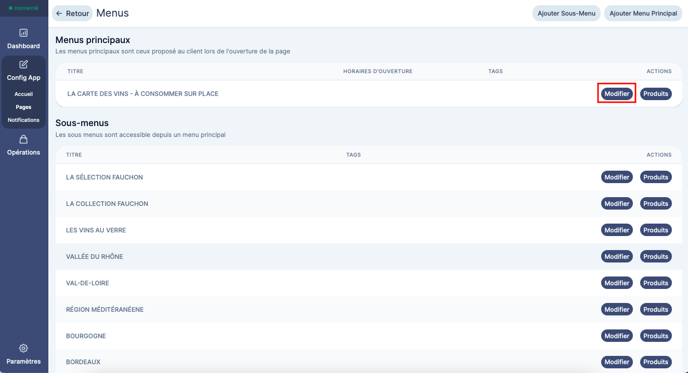Open products of La Carte des Vins

pyautogui.click(x=656, y=93)
